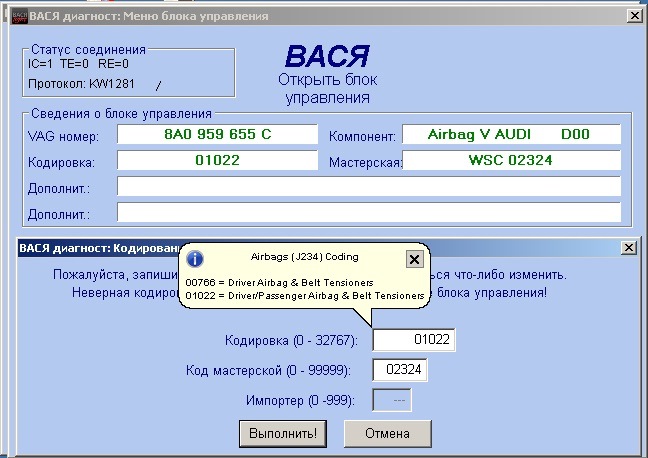The image size is (648, 458).
Task: Select the VAG номер value 8A0 959 655 C
Action: coord(217,134)
